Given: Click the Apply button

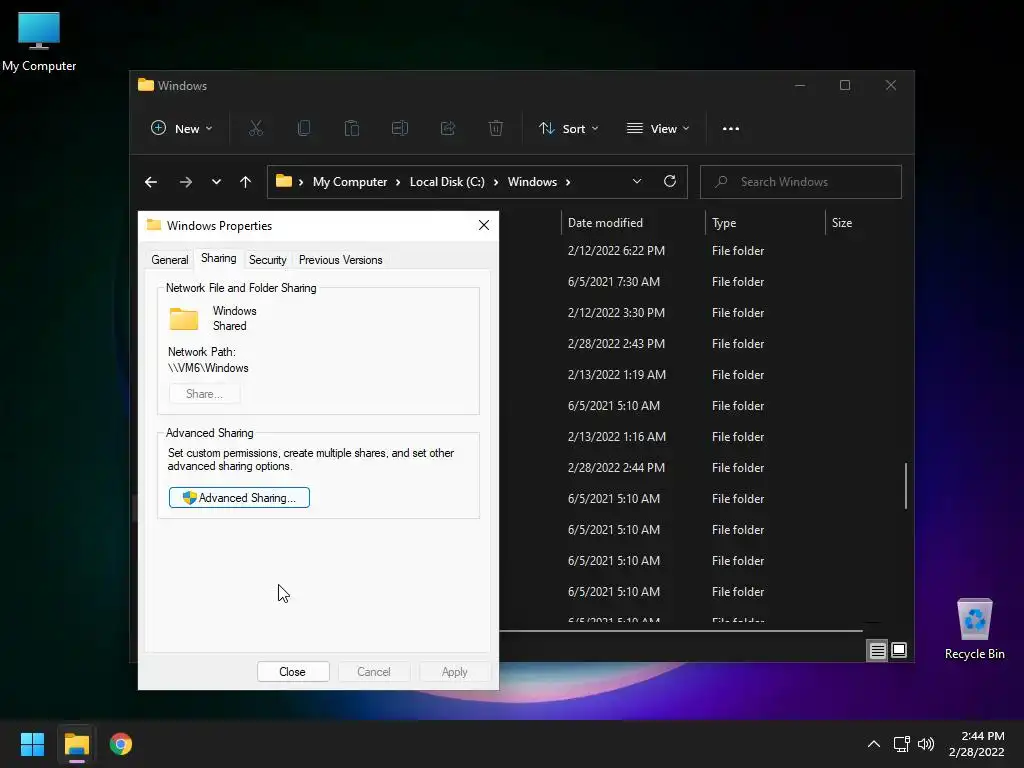Looking at the screenshot, I should click(455, 672).
